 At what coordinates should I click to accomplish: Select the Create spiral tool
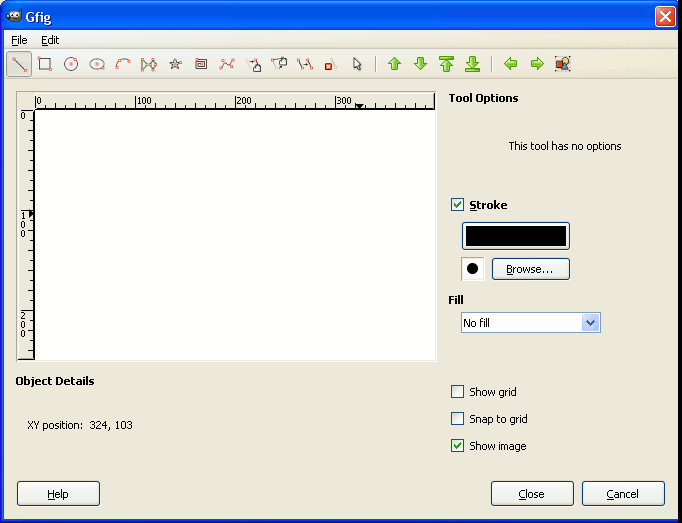point(201,64)
